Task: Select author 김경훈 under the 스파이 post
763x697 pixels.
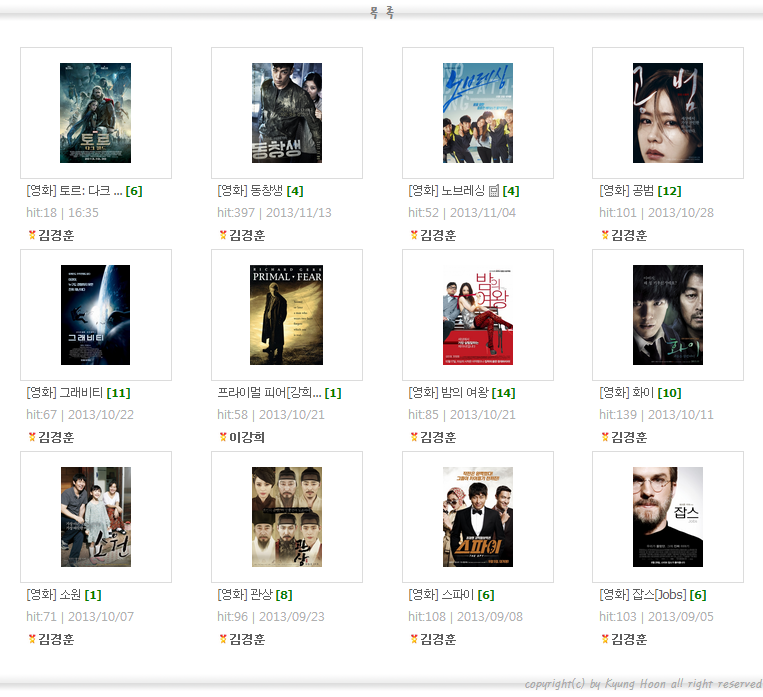Action: tap(438, 640)
